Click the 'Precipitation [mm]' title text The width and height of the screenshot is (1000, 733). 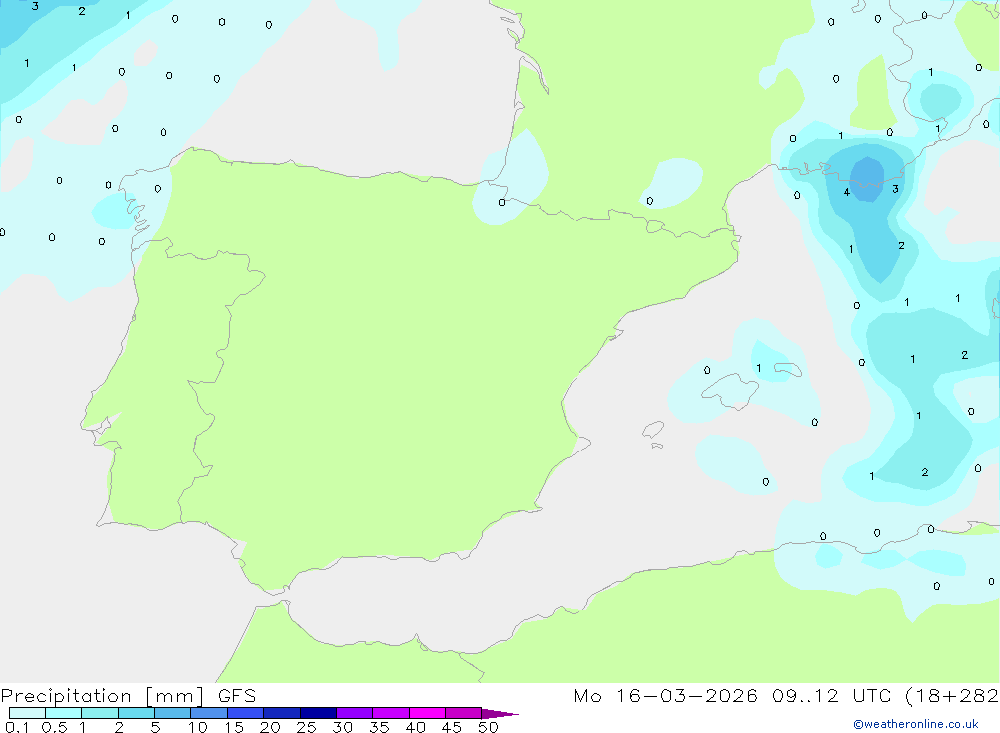pyautogui.click(x=102, y=696)
